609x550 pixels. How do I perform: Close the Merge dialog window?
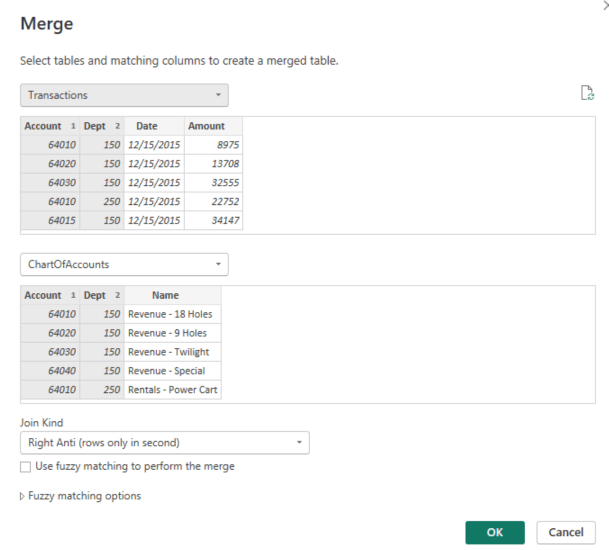point(603,5)
